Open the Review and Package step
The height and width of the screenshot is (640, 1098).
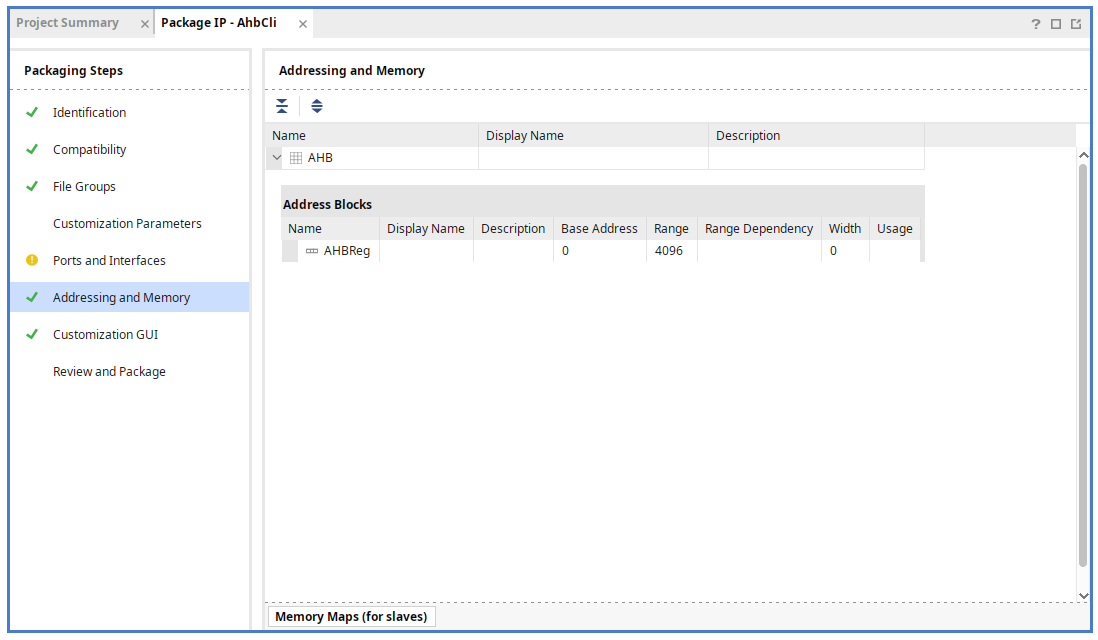click(109, 372)
